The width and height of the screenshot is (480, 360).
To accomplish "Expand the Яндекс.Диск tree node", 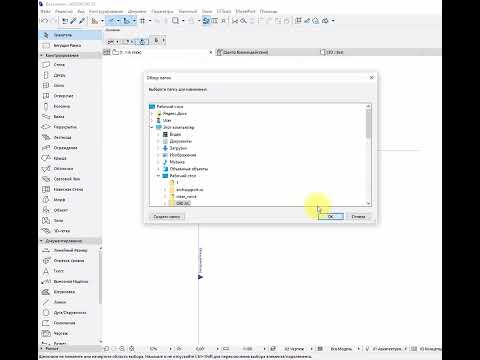I will 152,113.
